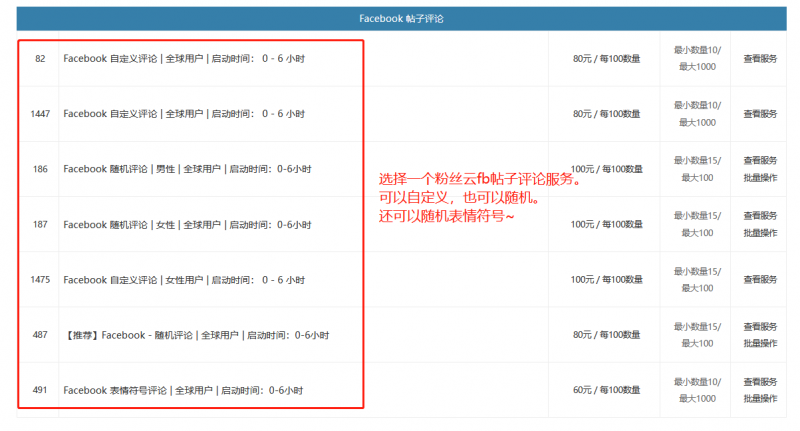Click 最小数量10/最大1000 in row 82
Image resolution: width=800 pixels, height=431 pixels.
coord(697,58)
